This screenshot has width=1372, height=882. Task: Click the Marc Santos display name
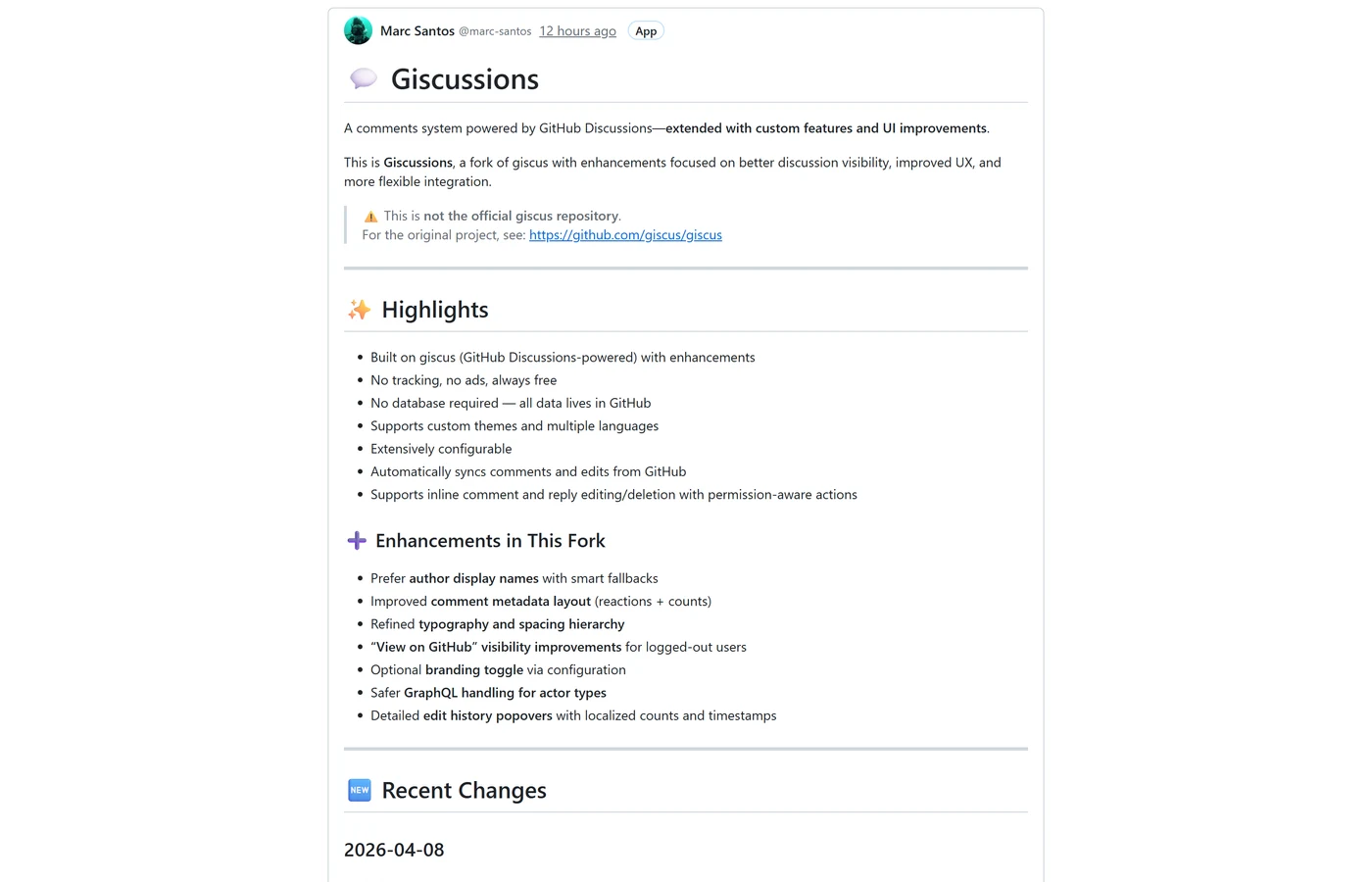pos(416,30)
